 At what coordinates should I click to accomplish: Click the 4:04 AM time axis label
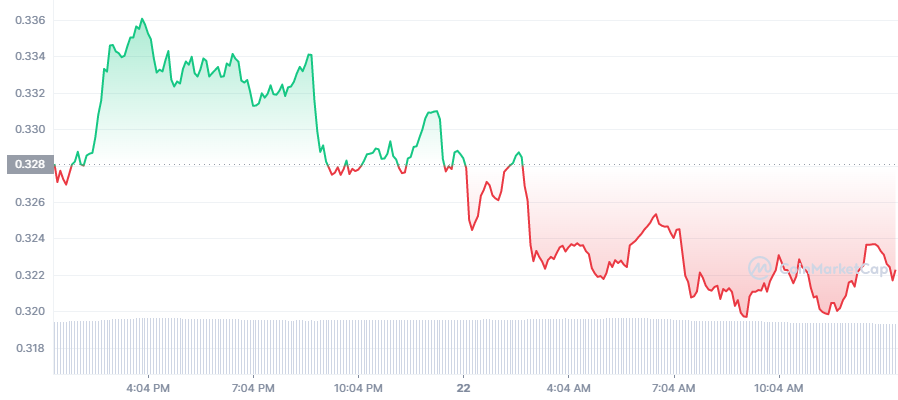coord(568,389)
